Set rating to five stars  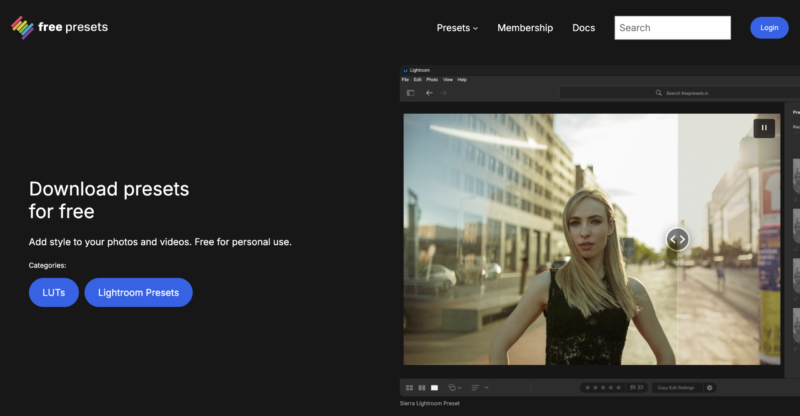(618, 388)
